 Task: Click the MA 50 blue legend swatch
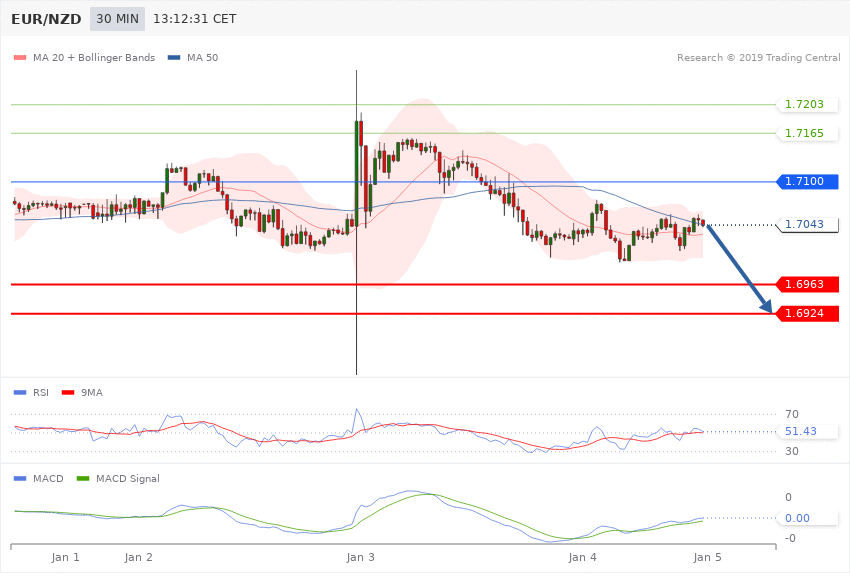pyautogui.click(x=174, y=57)
